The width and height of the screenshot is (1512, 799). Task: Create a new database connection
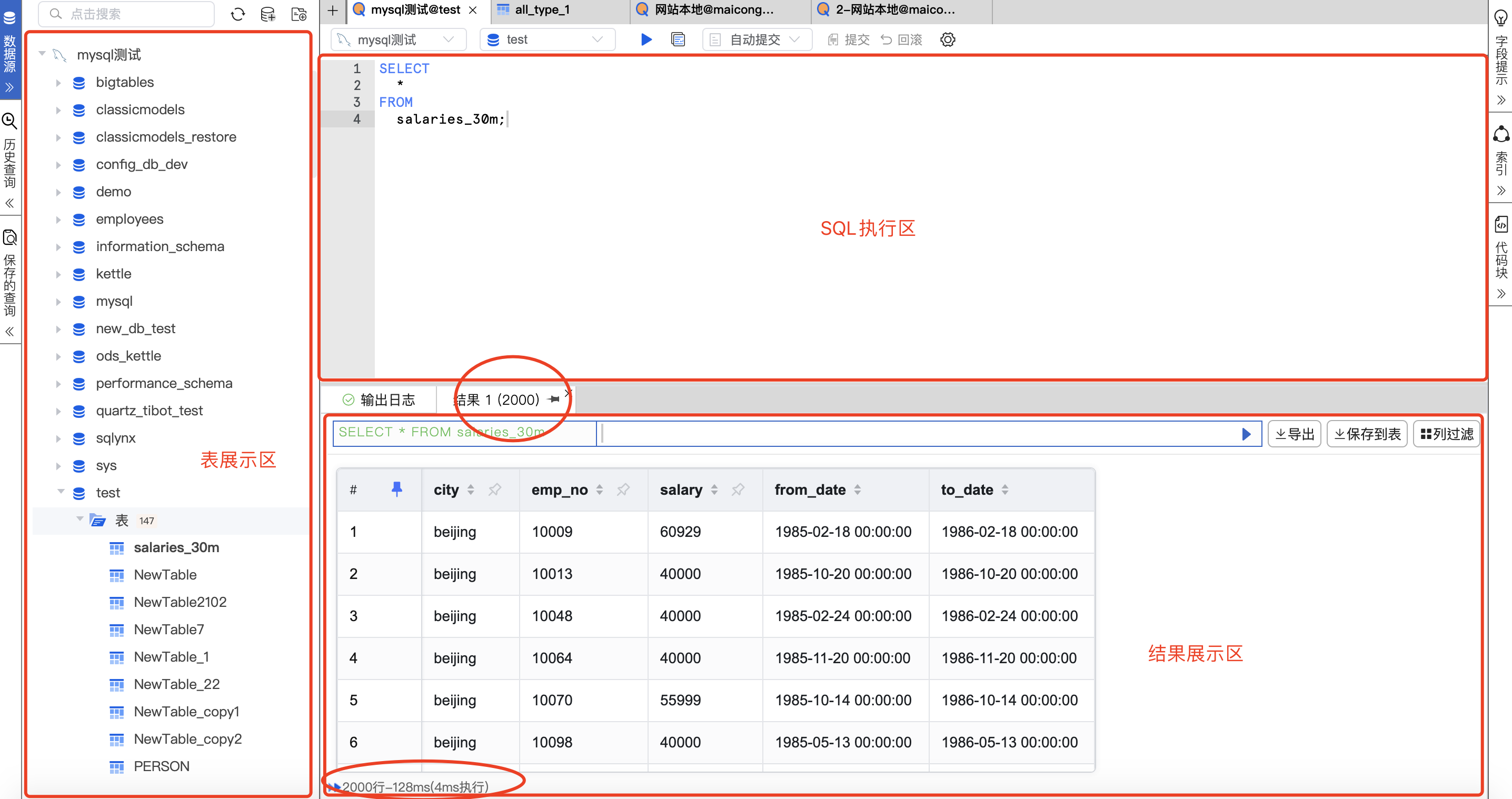(x=268, y=14)
